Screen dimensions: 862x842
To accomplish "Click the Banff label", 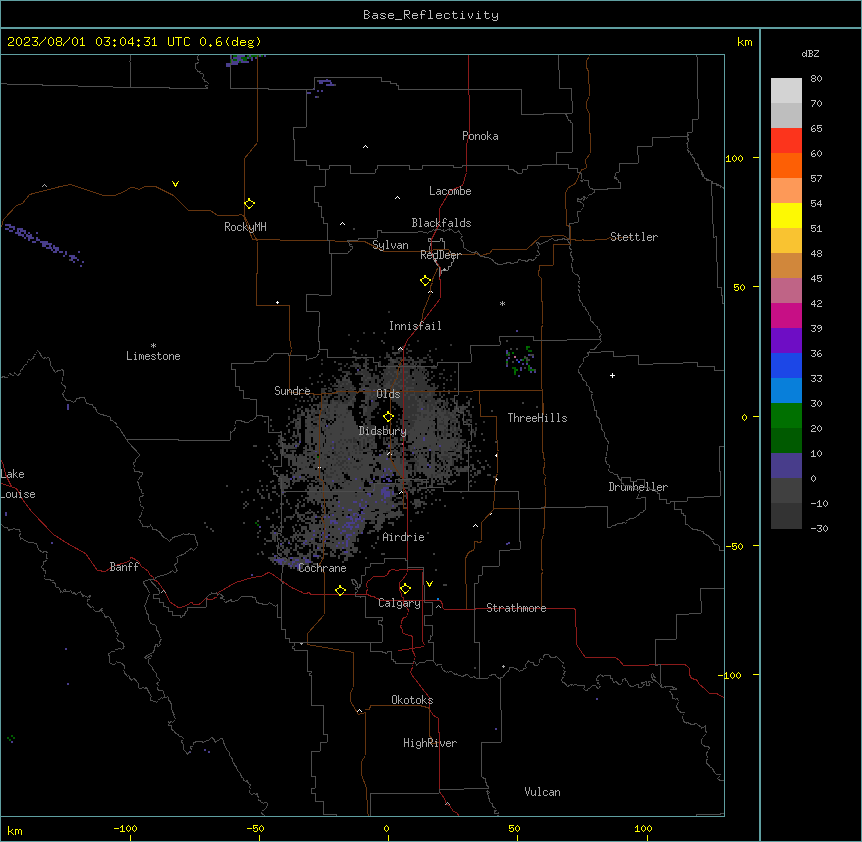I will pos(124,567).
